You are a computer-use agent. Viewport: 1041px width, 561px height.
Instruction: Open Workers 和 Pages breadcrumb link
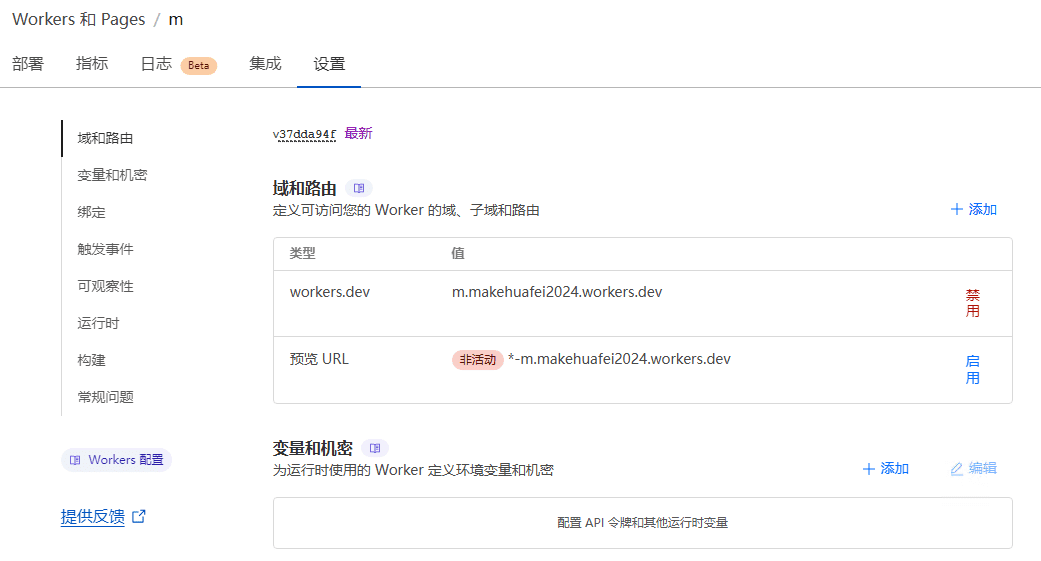(x=78, y=19)
